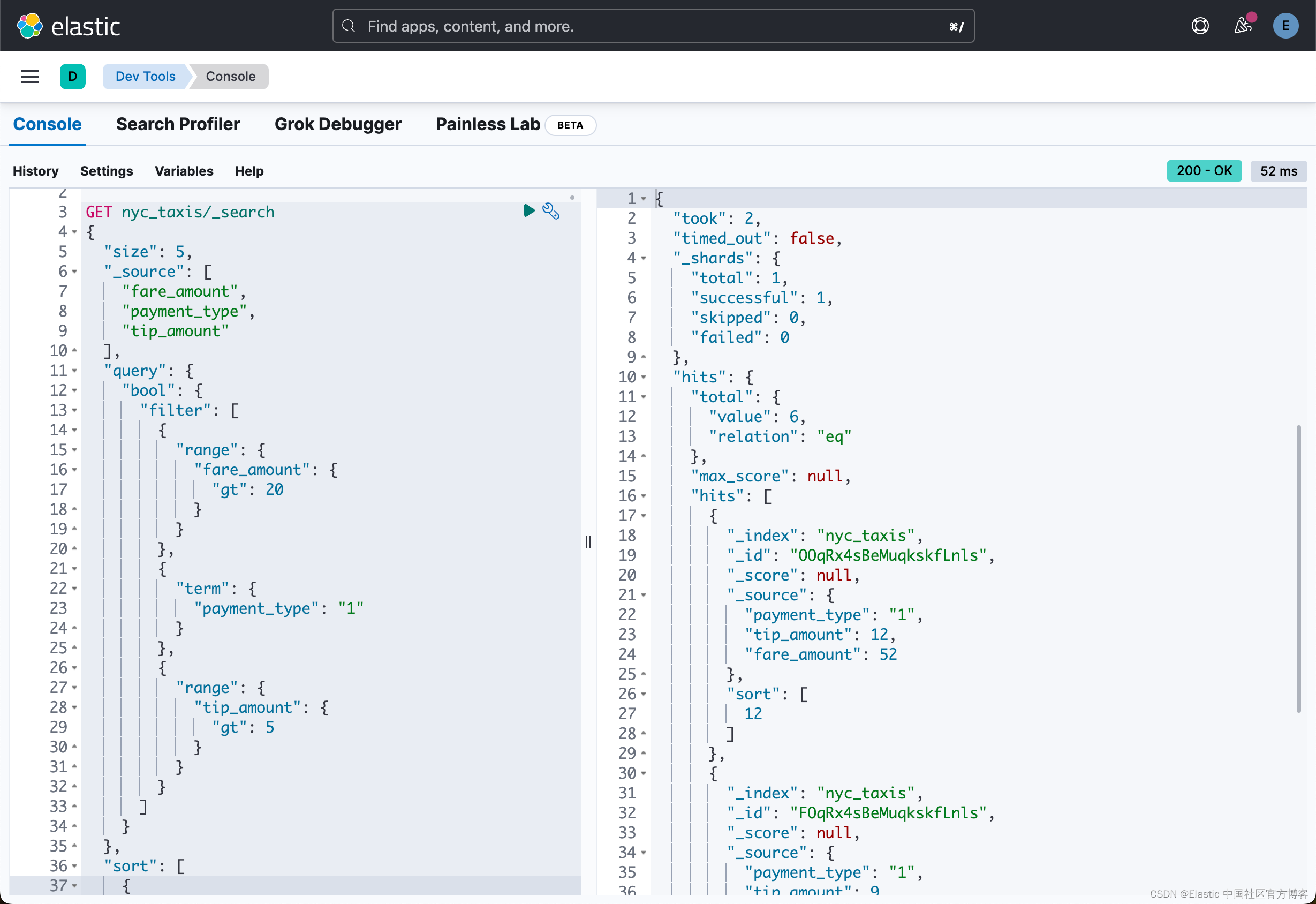Open the Painless Lab beta tab

(x=488, y=124)
